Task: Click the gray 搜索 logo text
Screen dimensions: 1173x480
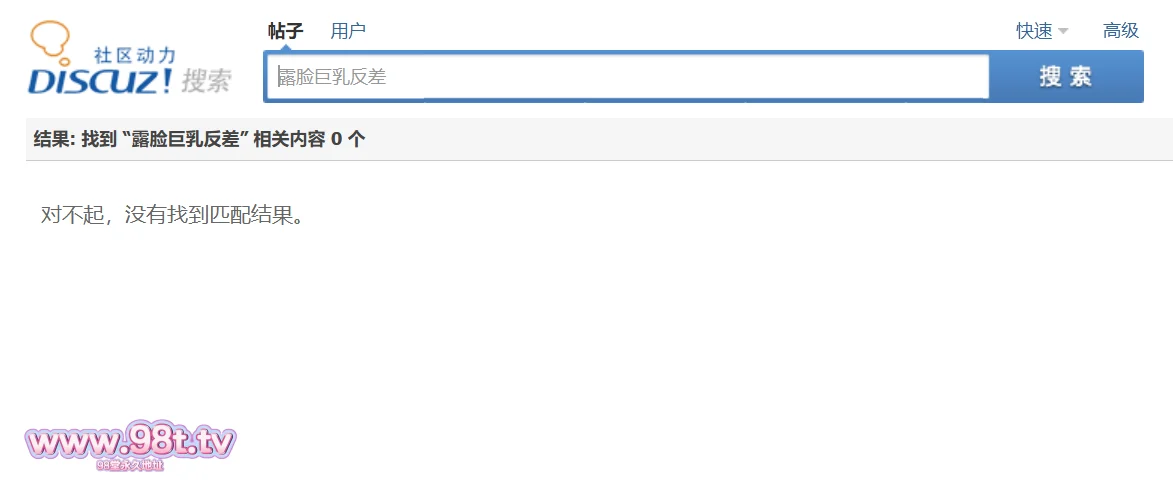Action: pyautogui.click(x=208, y=81)
